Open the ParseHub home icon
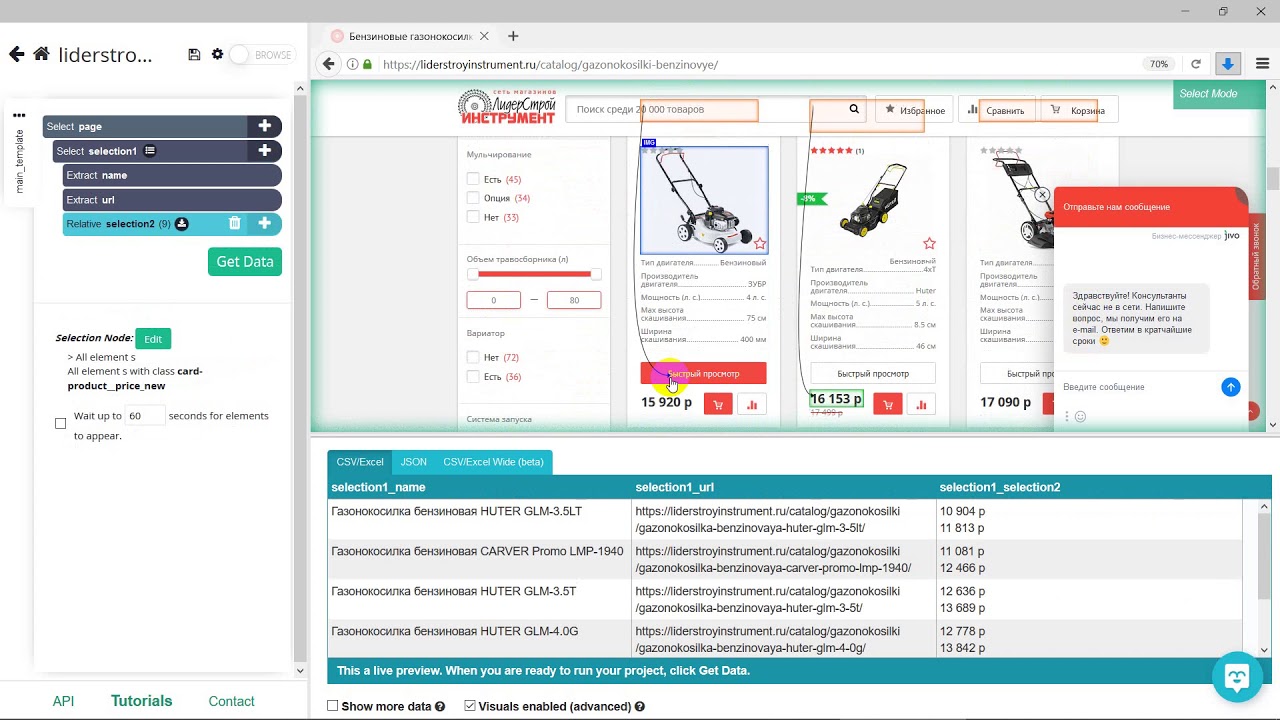 click(41, 54)
